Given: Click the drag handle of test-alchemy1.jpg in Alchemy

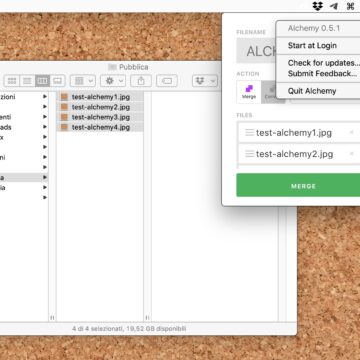Looking at the screenshot, I should coord(250,132).
